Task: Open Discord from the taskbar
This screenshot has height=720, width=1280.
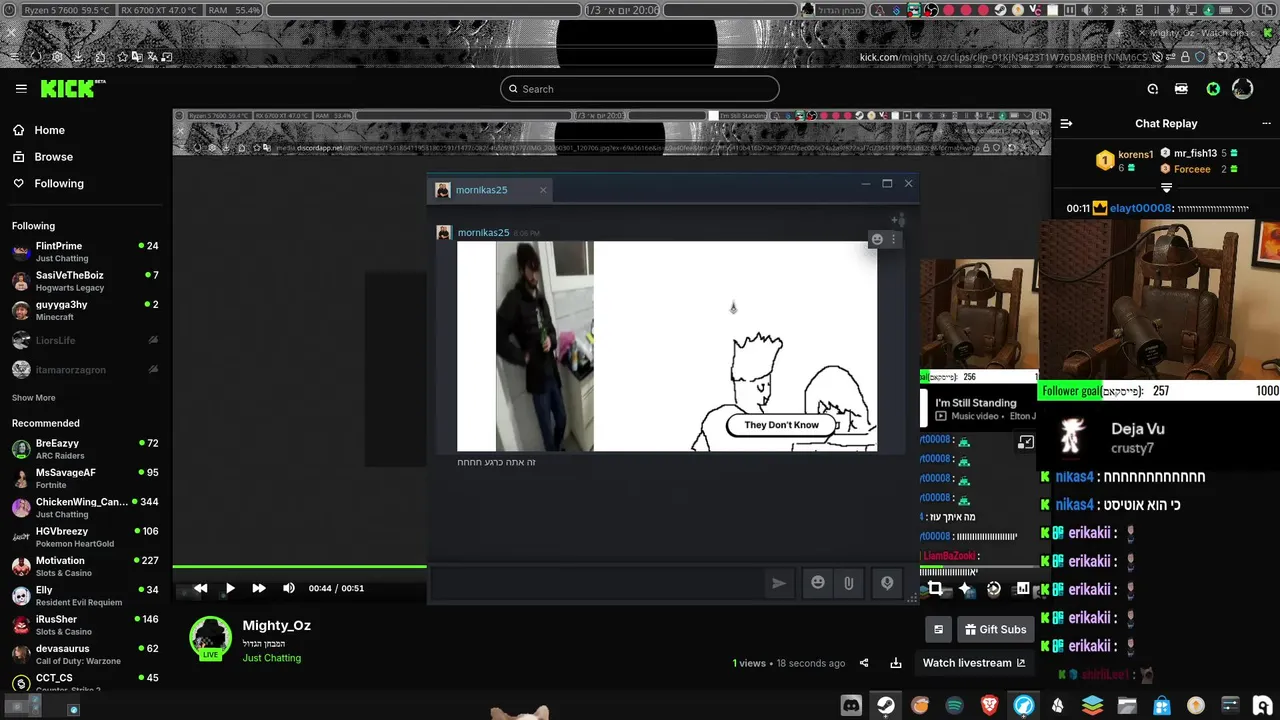Action: coord(851,705)
